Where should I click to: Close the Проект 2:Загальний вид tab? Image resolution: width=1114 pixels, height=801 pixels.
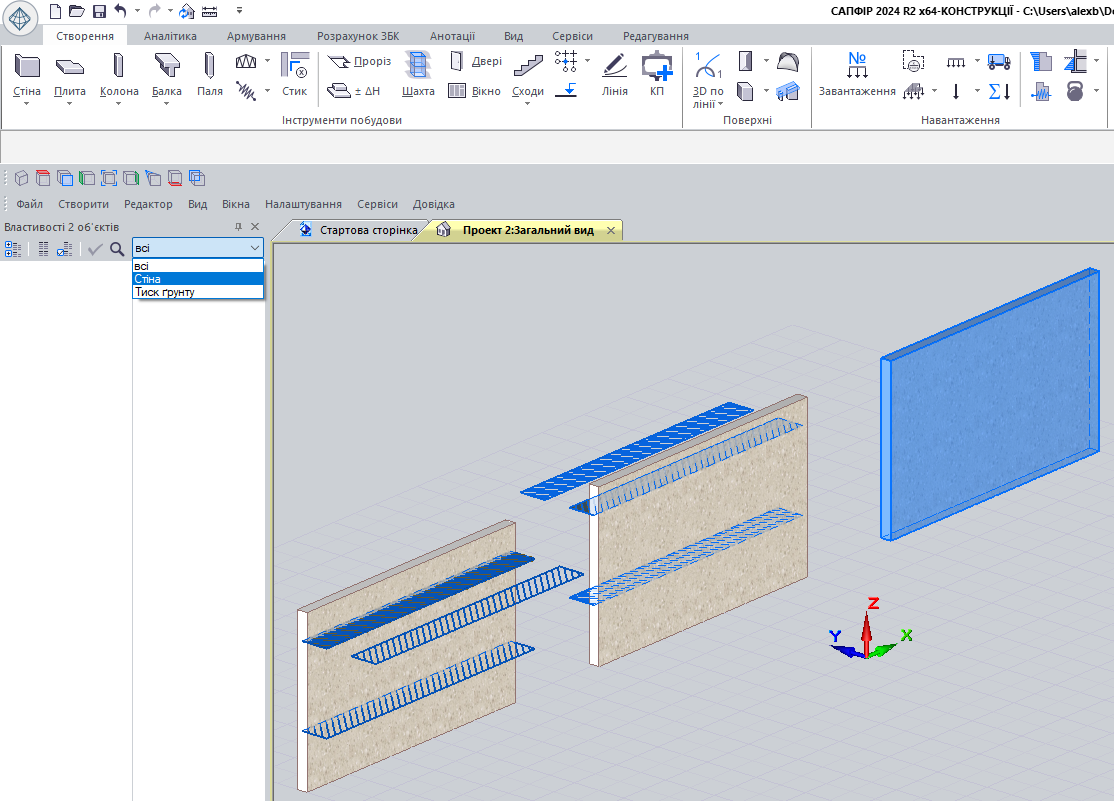(610, 230)
